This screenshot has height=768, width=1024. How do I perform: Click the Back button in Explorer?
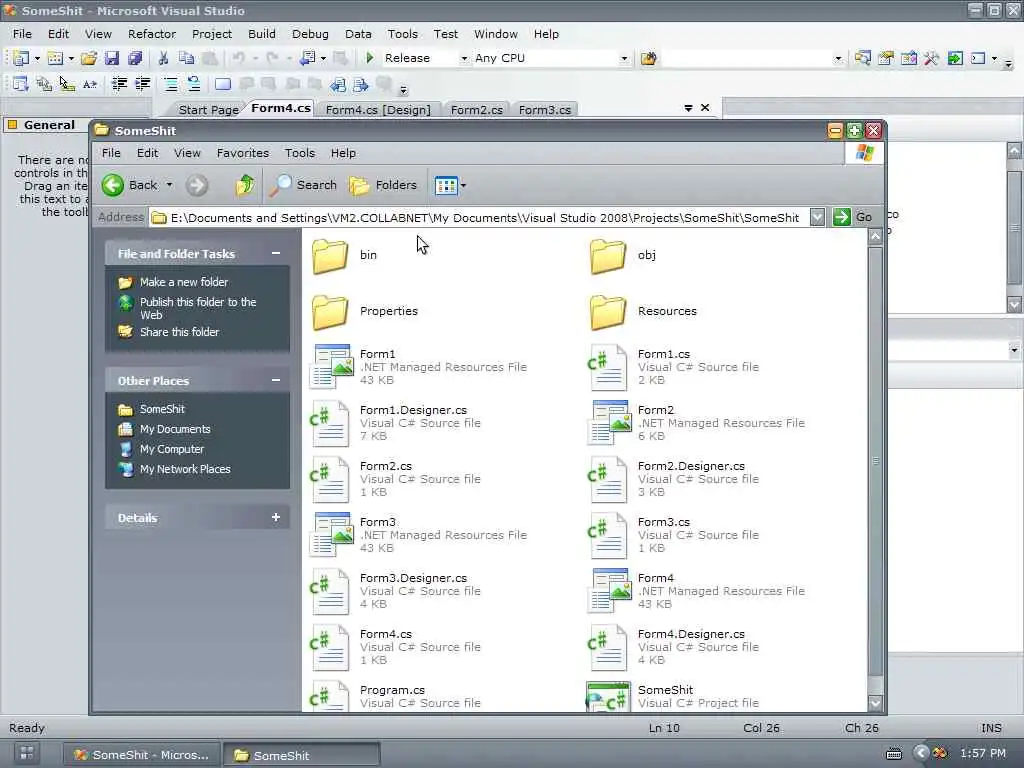point(130,185)
